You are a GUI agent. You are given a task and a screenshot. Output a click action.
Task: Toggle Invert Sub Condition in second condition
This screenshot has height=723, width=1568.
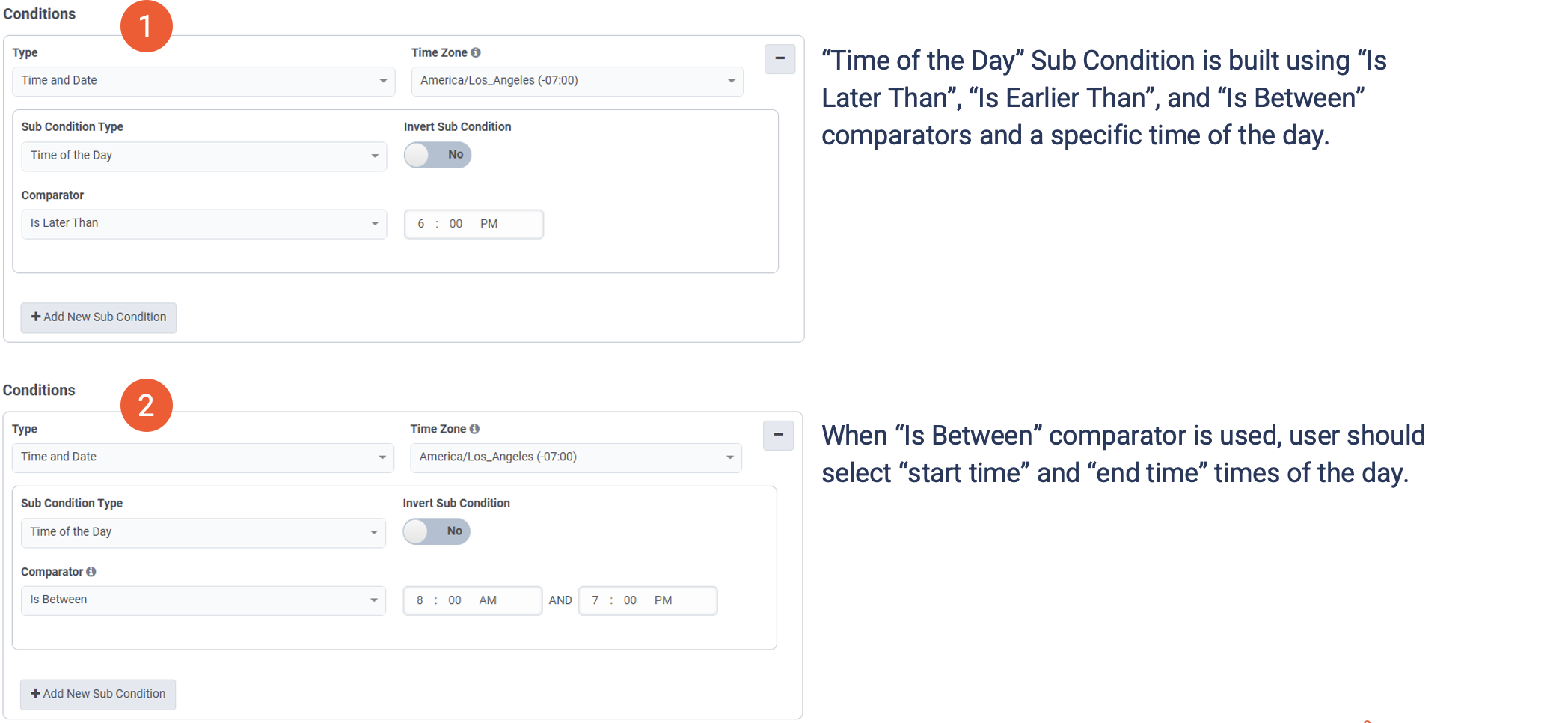pyautogui.click(x=437, y=531)
